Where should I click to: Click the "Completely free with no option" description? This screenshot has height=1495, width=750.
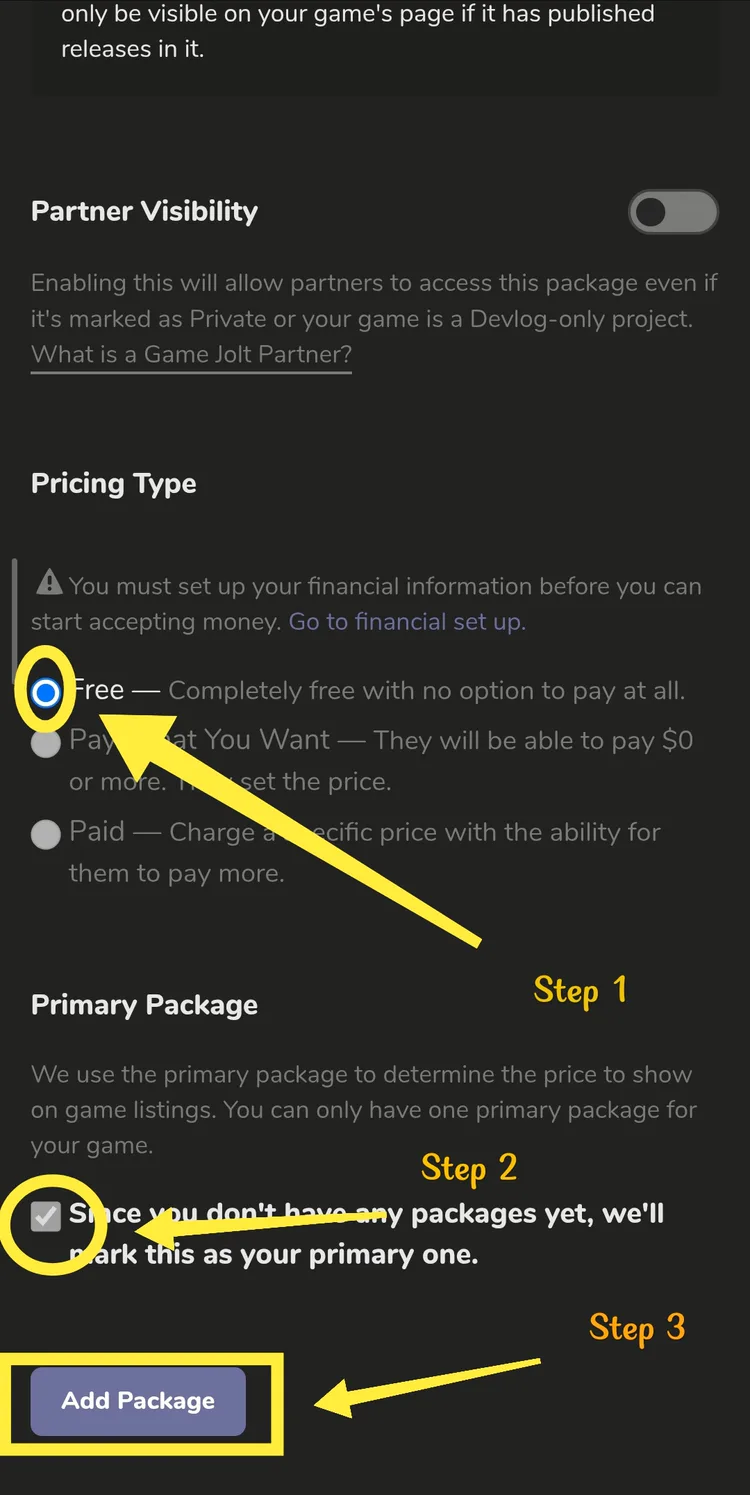(x=426, y=691)
